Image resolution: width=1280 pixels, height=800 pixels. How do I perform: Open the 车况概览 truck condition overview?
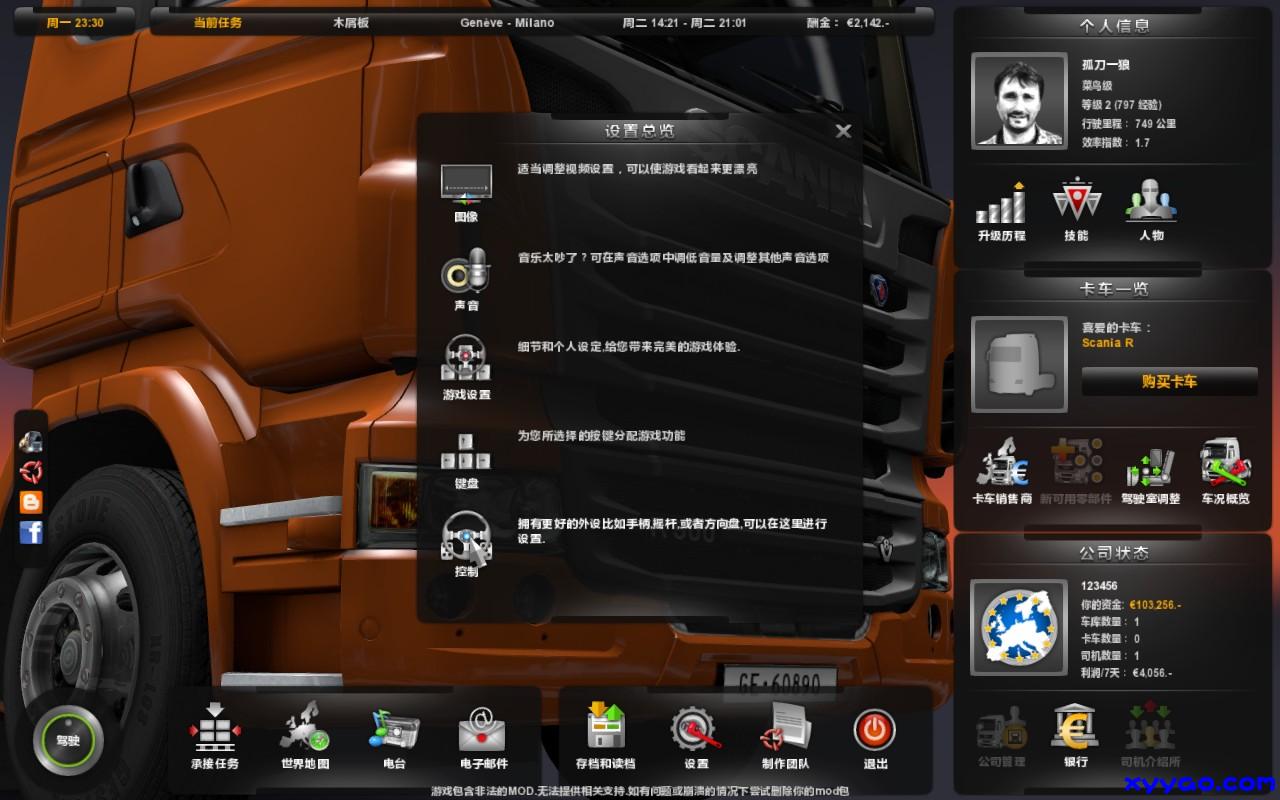pos(1225,465)
